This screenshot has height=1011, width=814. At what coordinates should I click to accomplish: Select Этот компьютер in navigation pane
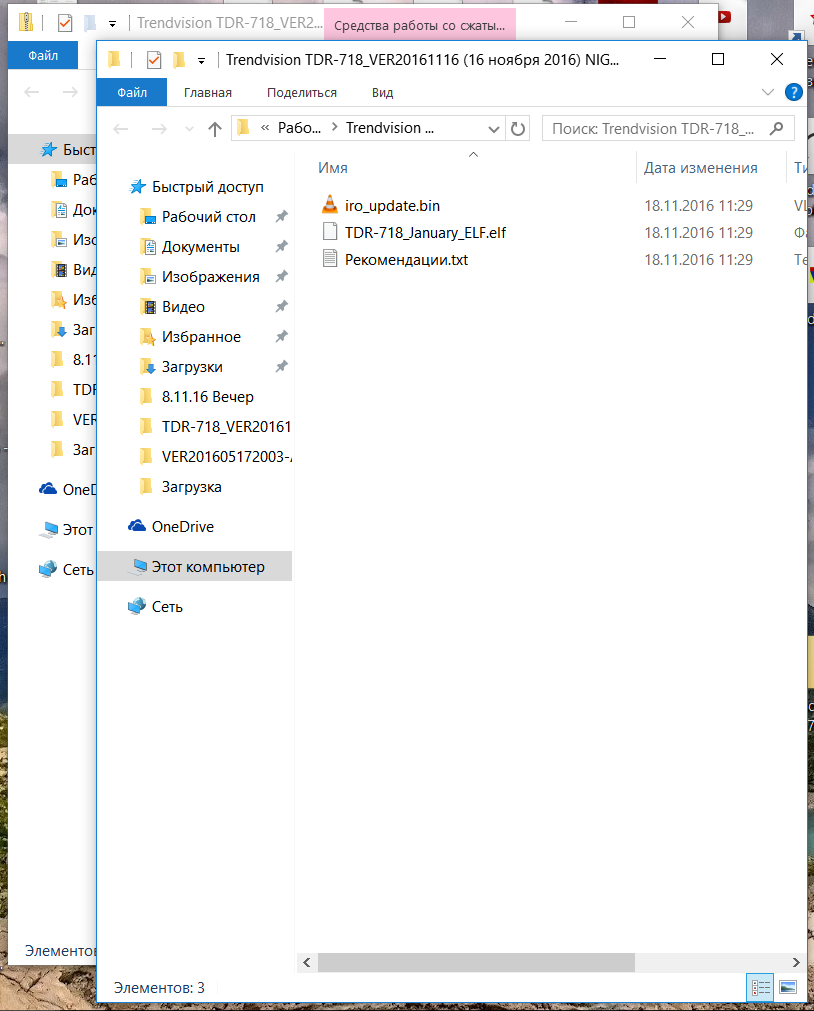click(x=207, y=567)
